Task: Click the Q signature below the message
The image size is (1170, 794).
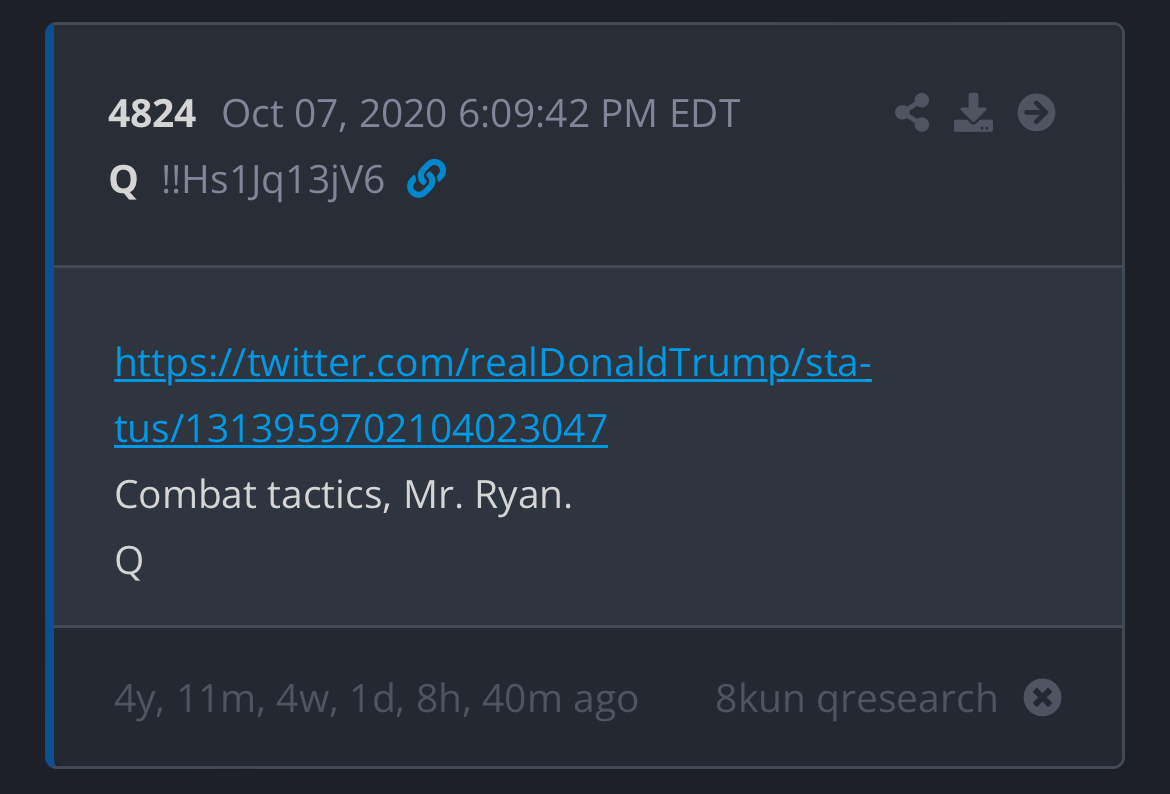Action: point(129,561)
